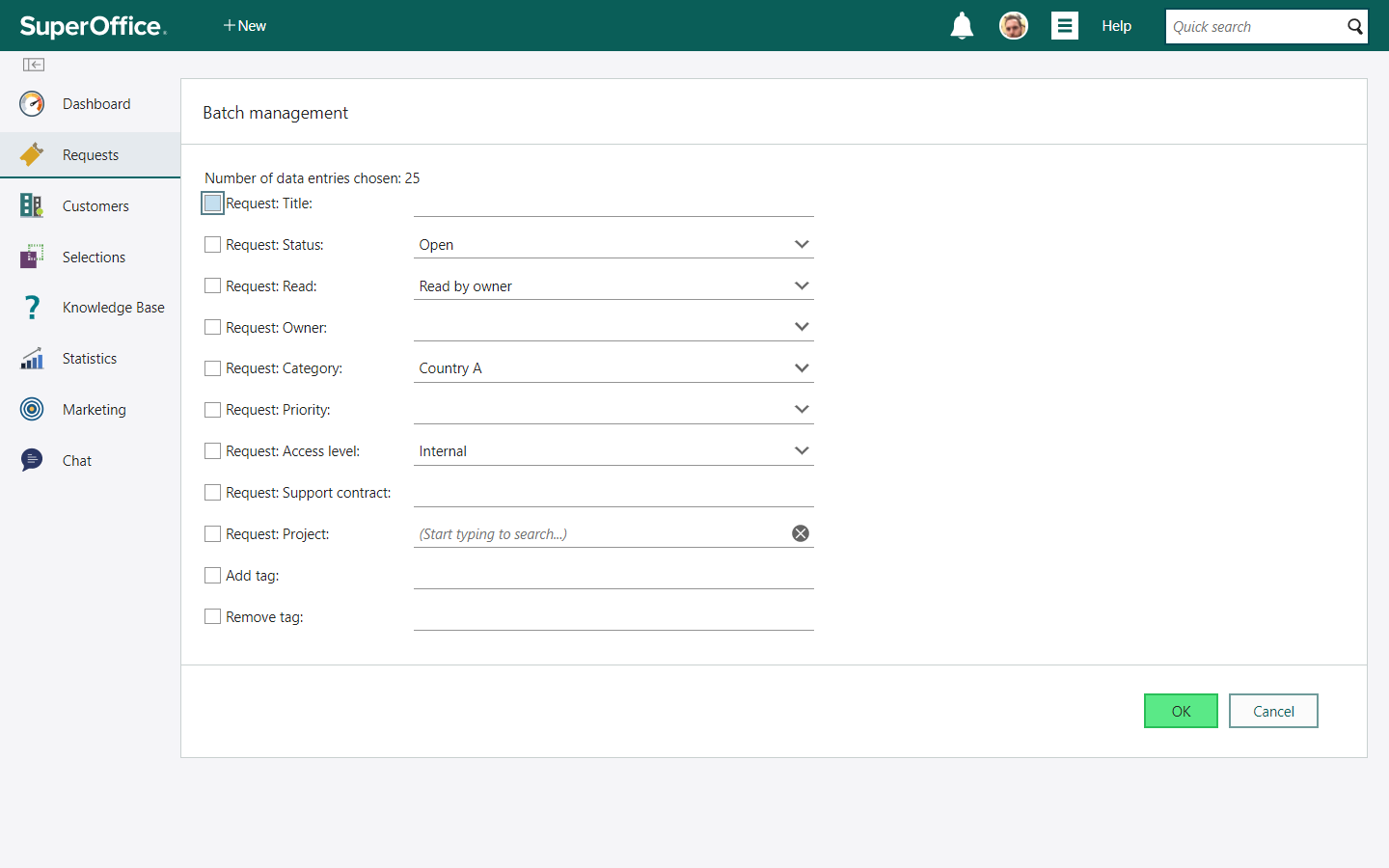This screenshot has width=1389, height=868.
Task: Click the Batch management heading
Action: pos(276,113)
